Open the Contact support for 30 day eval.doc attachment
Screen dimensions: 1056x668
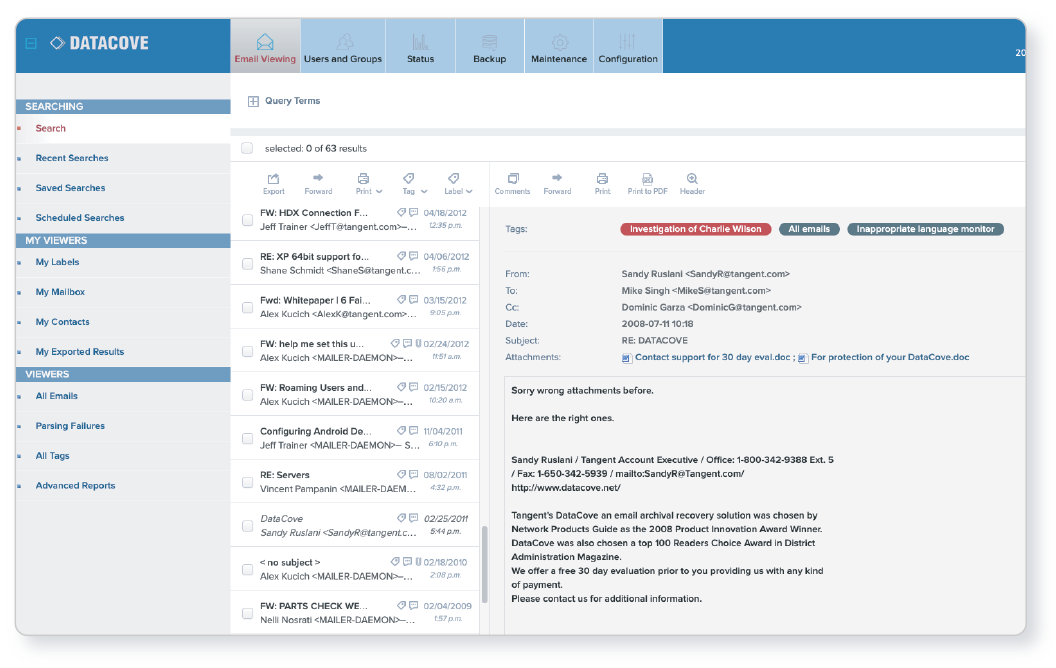[713, 357]
